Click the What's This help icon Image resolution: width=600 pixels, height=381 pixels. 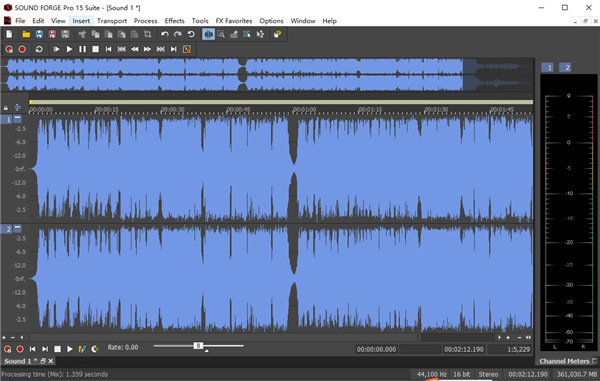(277, 34)
